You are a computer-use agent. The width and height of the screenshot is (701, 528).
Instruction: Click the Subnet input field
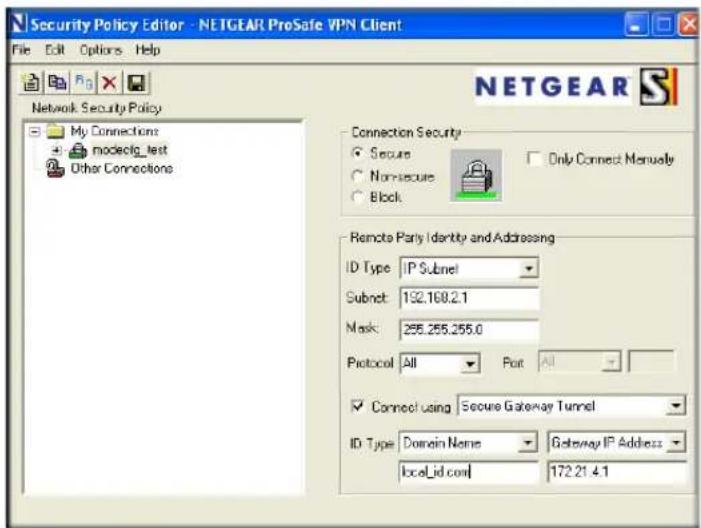pos(469,298)
